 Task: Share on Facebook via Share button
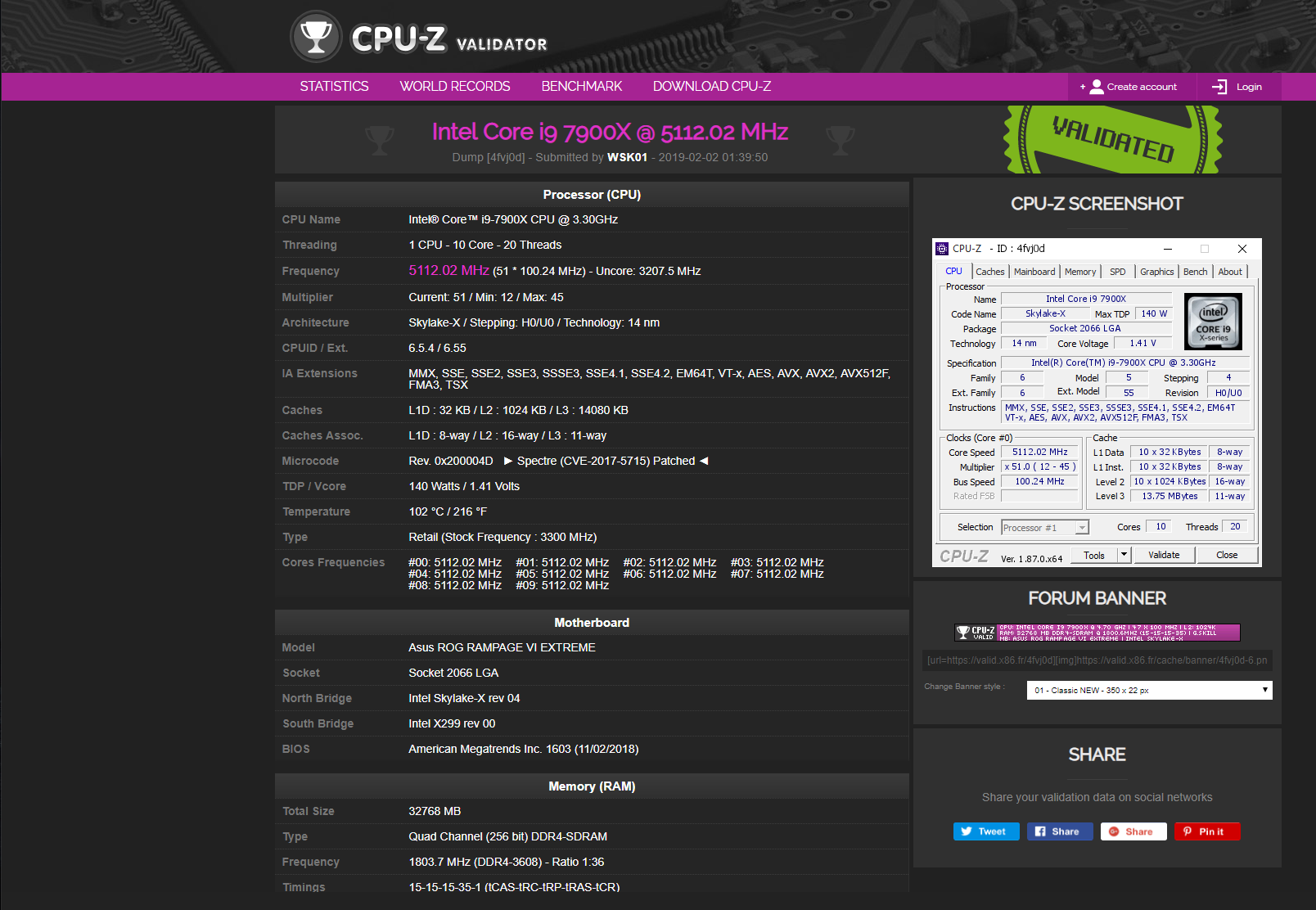point(1060,831)
